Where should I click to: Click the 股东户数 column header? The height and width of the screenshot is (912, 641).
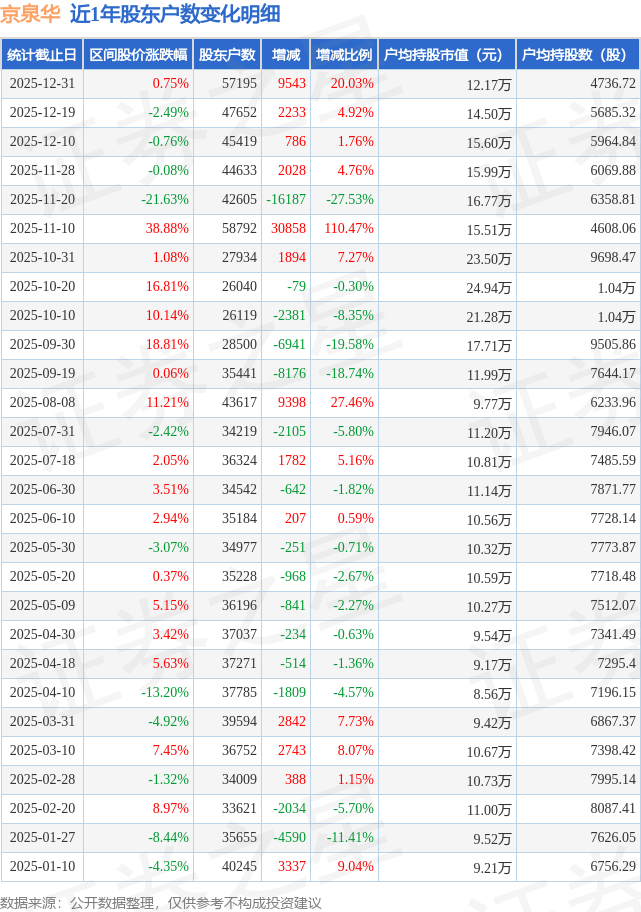(x=227, y=55)
